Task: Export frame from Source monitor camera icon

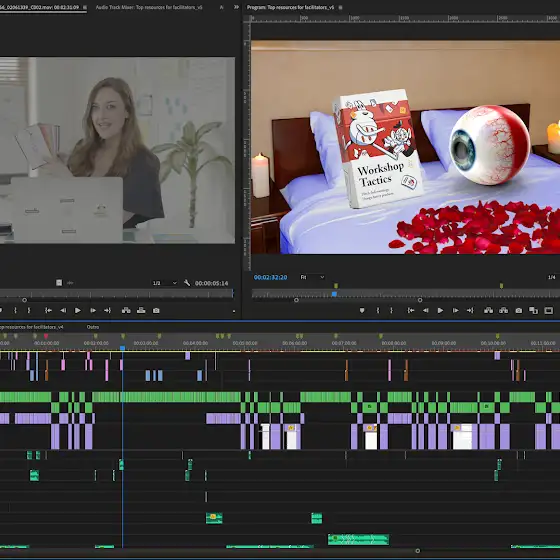Action: click(156, 311)
